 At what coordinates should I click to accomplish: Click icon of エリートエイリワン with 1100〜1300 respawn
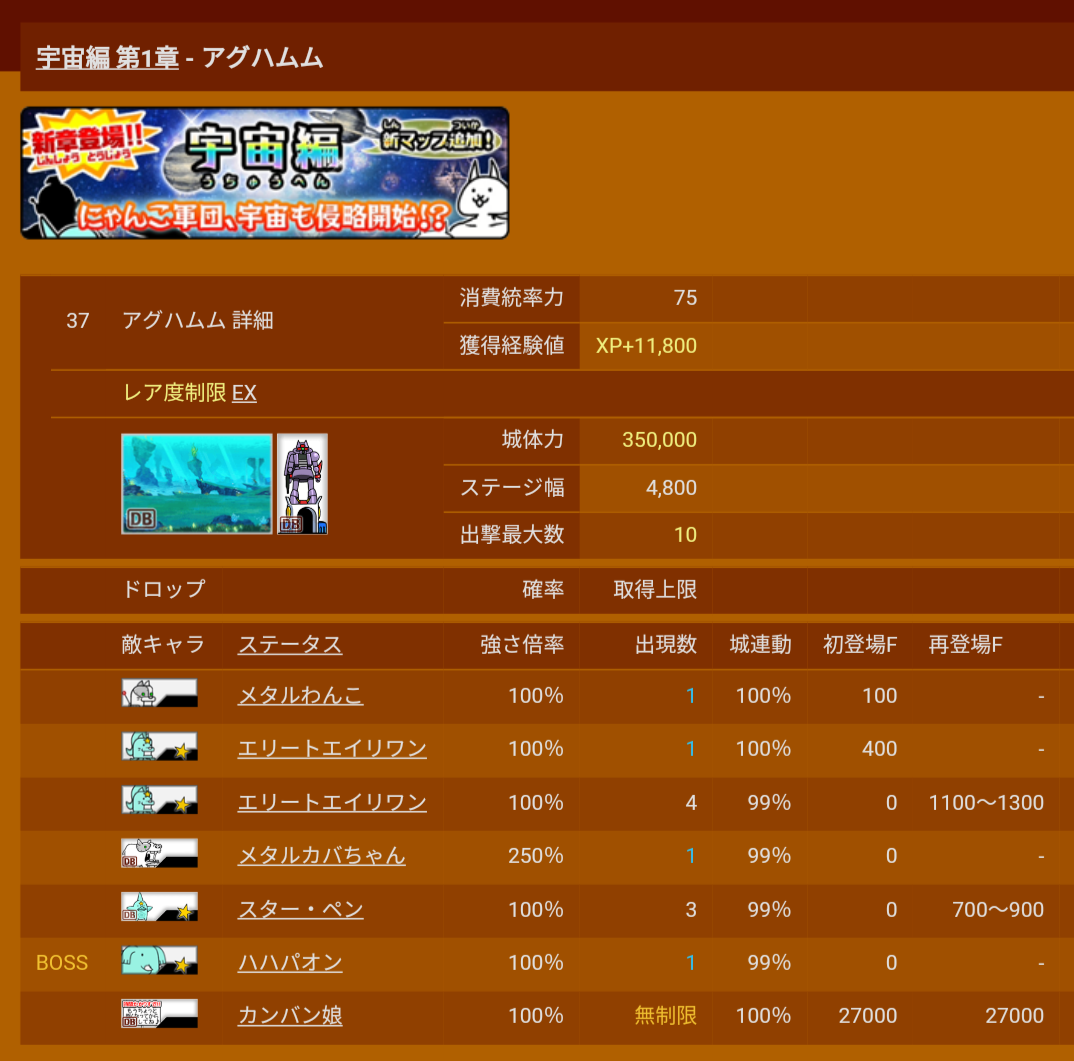click(x=160, y=799)
